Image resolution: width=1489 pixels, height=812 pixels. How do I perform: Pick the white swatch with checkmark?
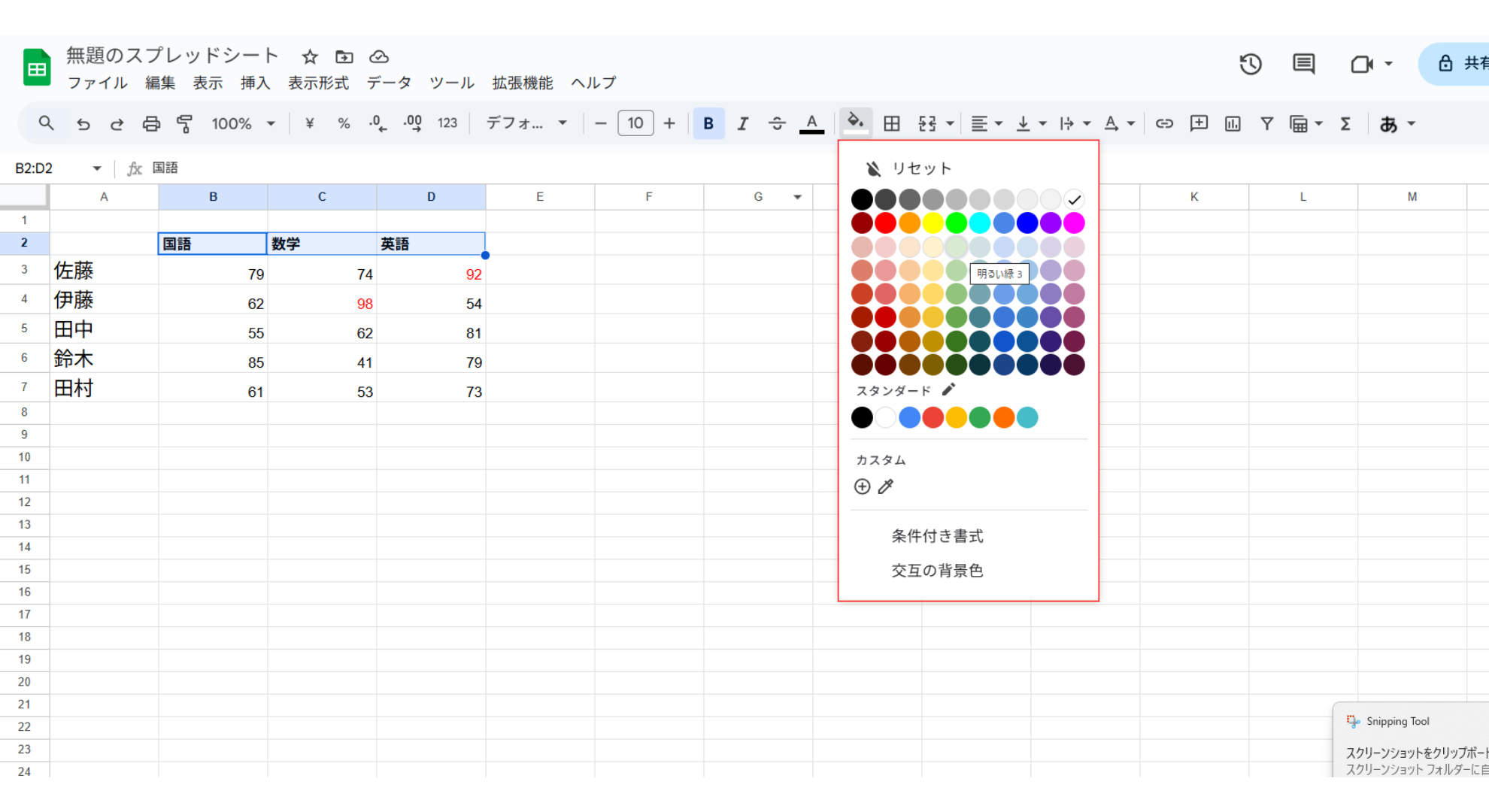pos(1074,199)
